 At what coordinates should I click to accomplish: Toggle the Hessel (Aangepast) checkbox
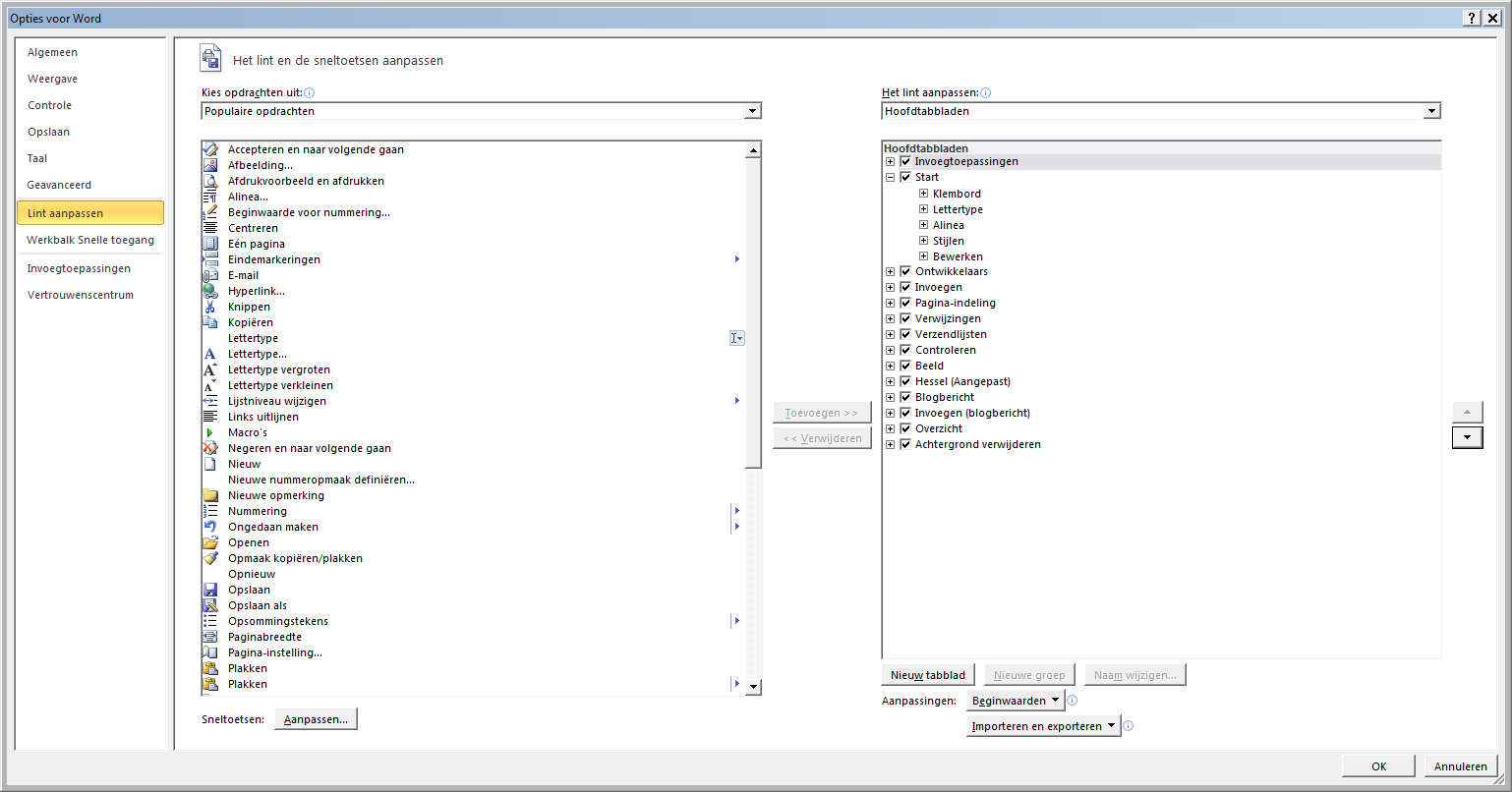pos(905,381)
